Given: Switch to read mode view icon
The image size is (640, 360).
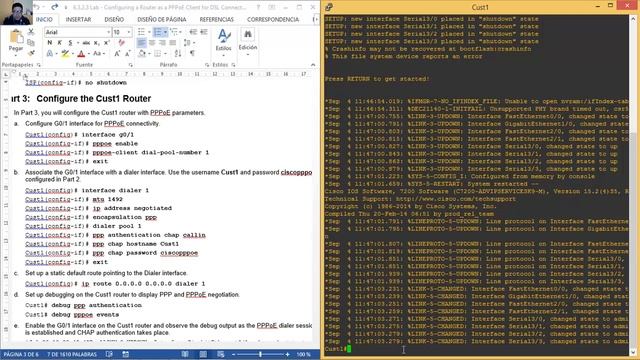Looking at the screenshot, I should [x=185, y=354].
